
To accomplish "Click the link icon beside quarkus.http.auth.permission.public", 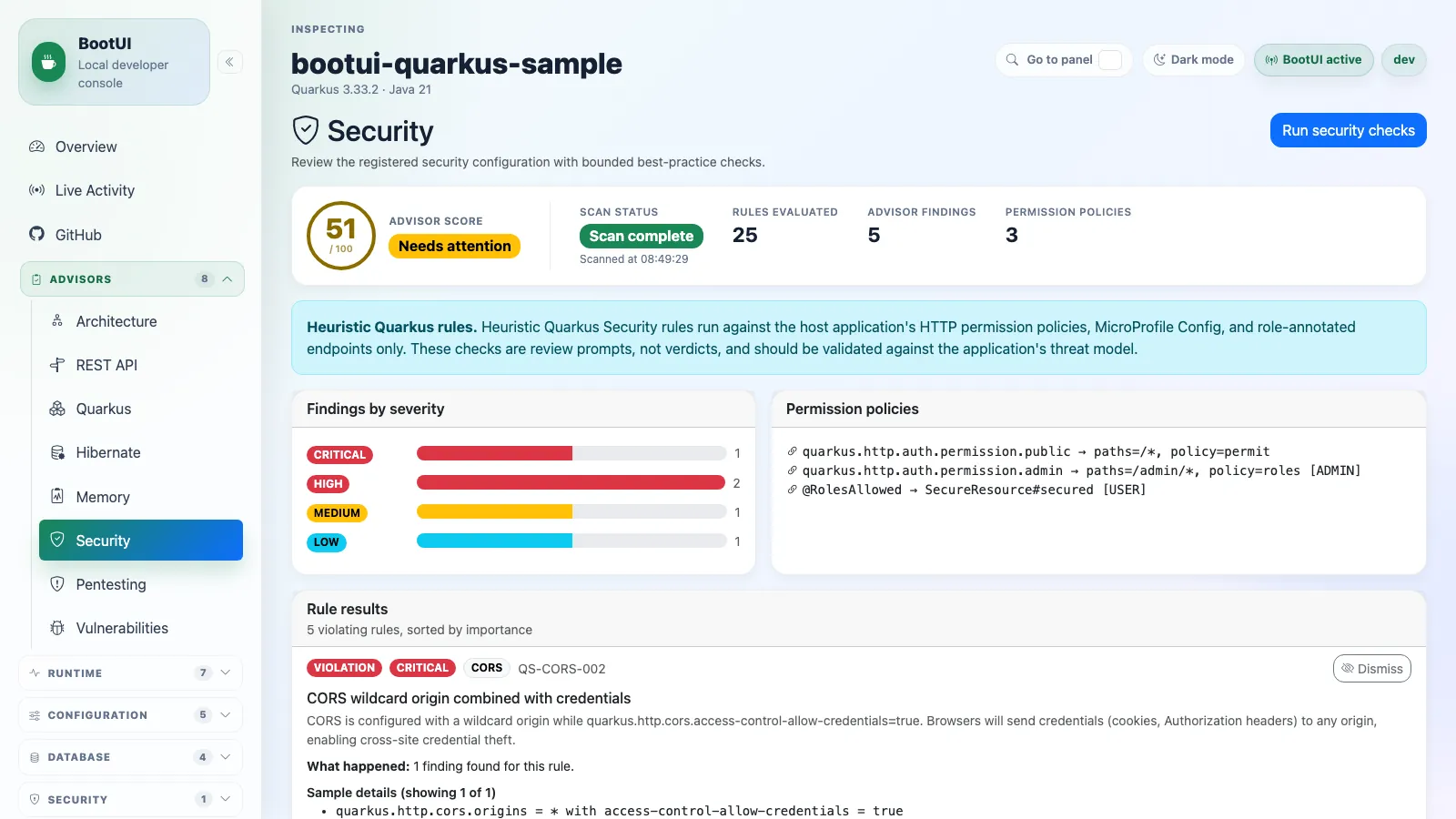I will (793, 451).
